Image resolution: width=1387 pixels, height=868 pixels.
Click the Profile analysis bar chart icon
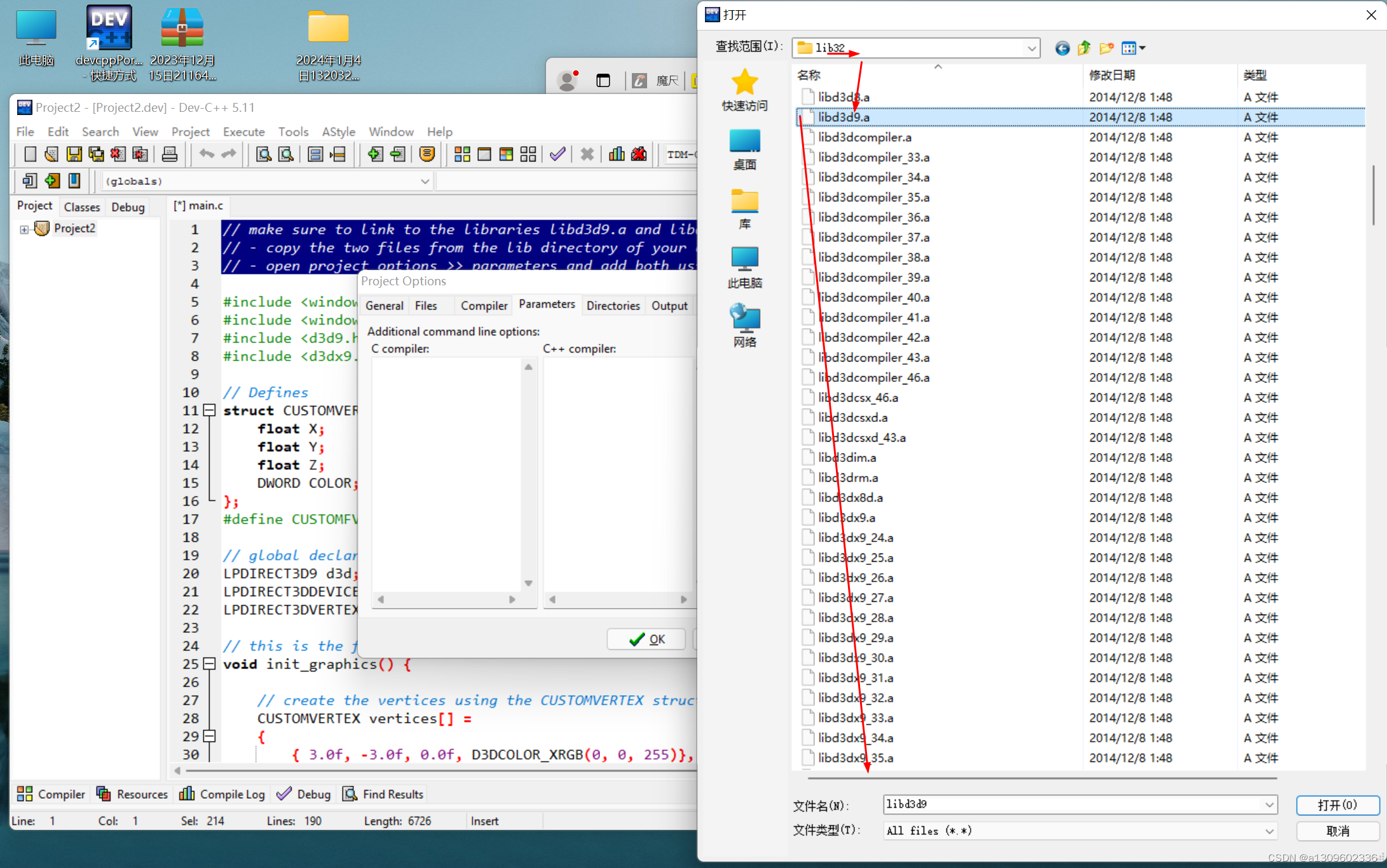point(617,154)
